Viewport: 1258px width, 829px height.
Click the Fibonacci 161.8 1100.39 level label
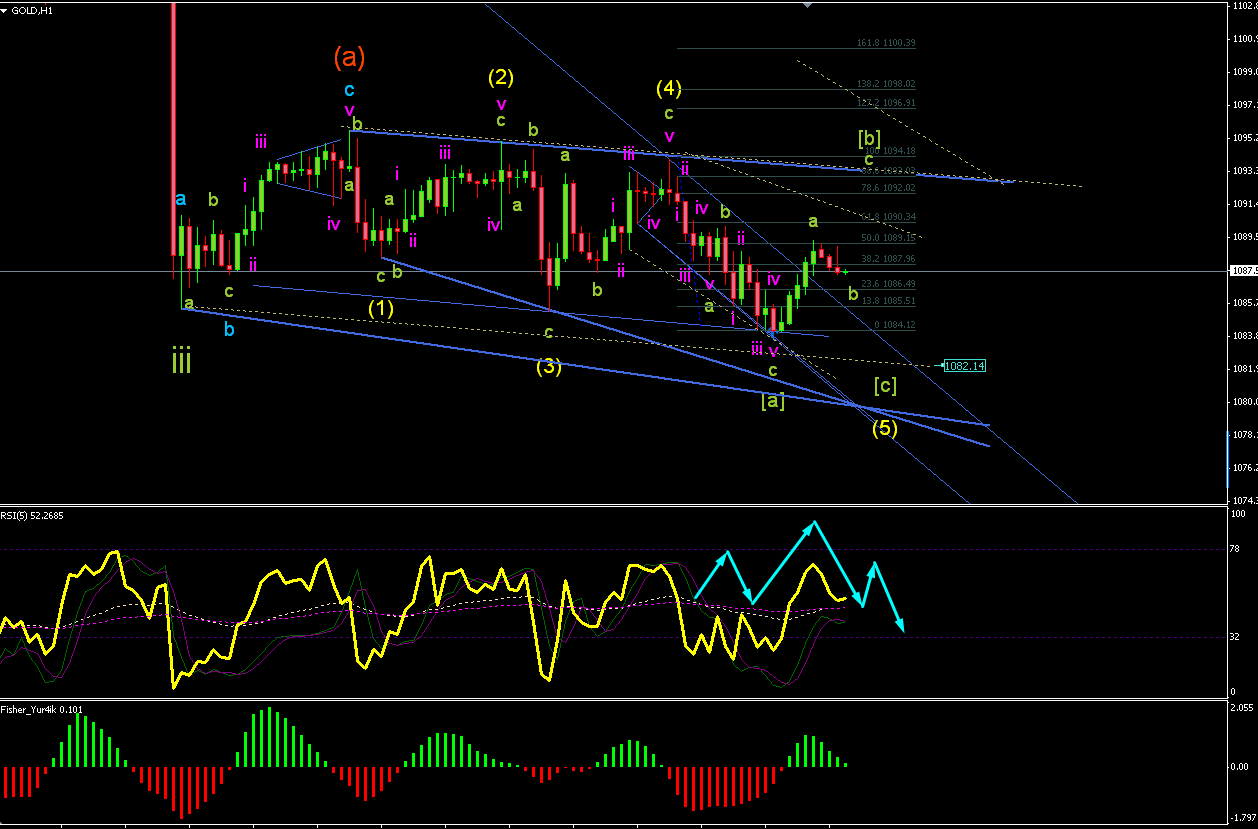click(x=886, y=43)
